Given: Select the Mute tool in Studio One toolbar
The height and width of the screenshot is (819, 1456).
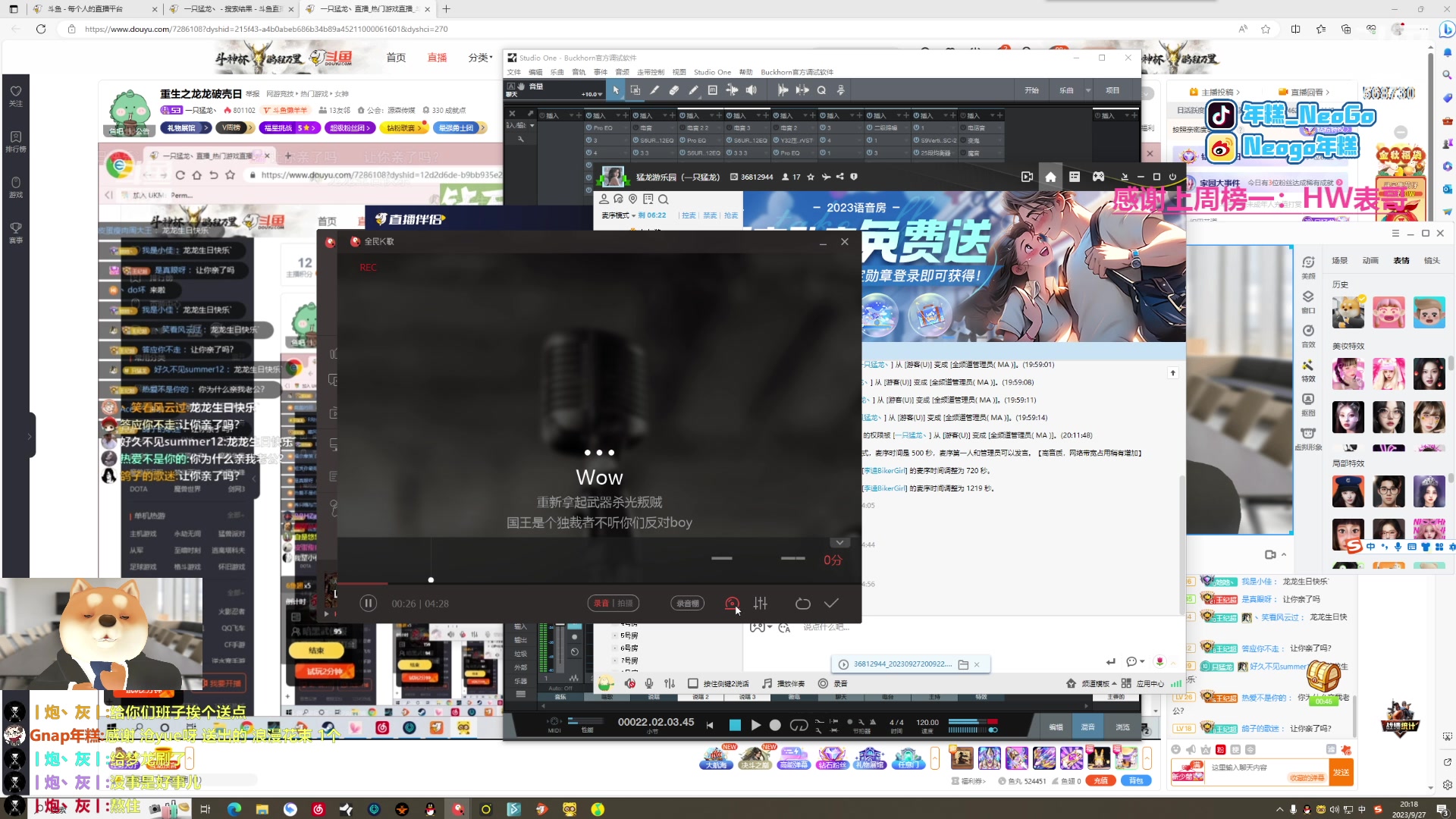Looking at the screenshot, I should [713, 90].
